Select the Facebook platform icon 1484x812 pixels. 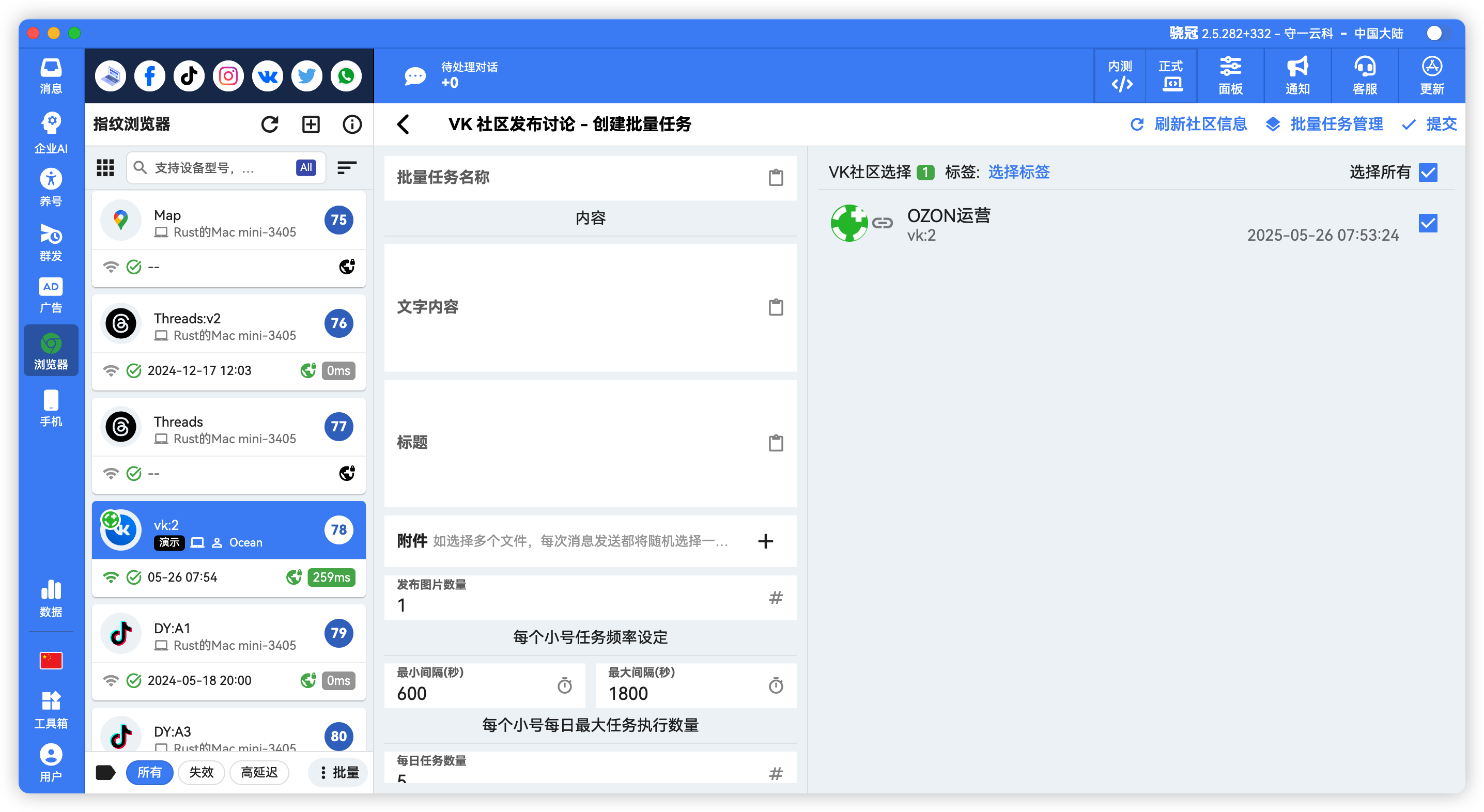tap(150, 75)
